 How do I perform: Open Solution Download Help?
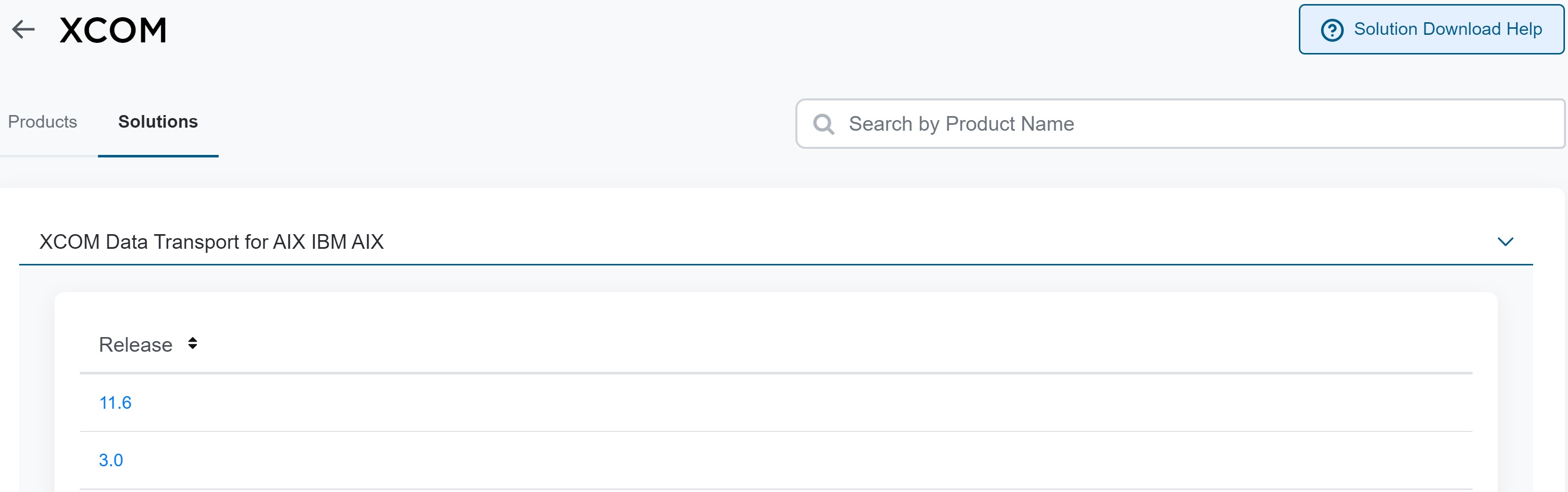click(1431, 29)
